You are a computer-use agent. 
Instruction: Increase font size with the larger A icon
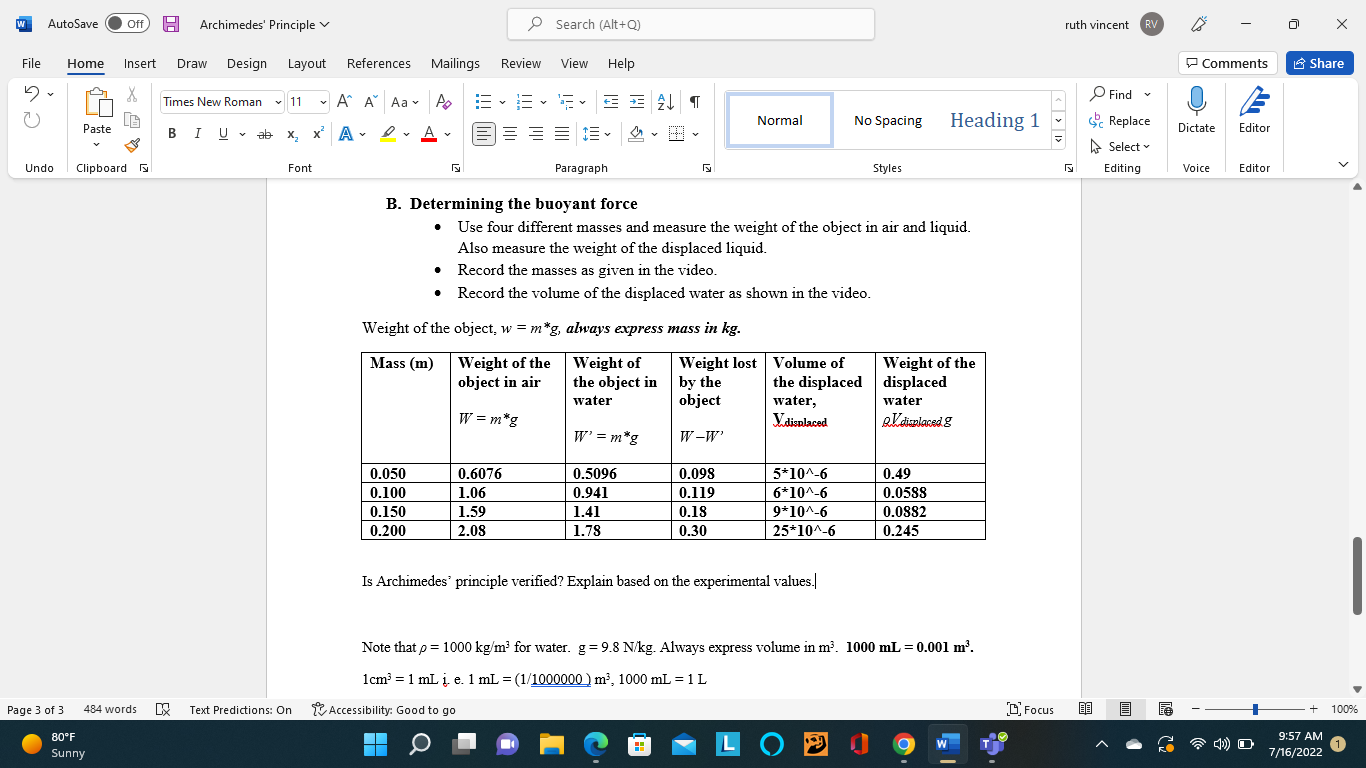click(x=343, y=102)
